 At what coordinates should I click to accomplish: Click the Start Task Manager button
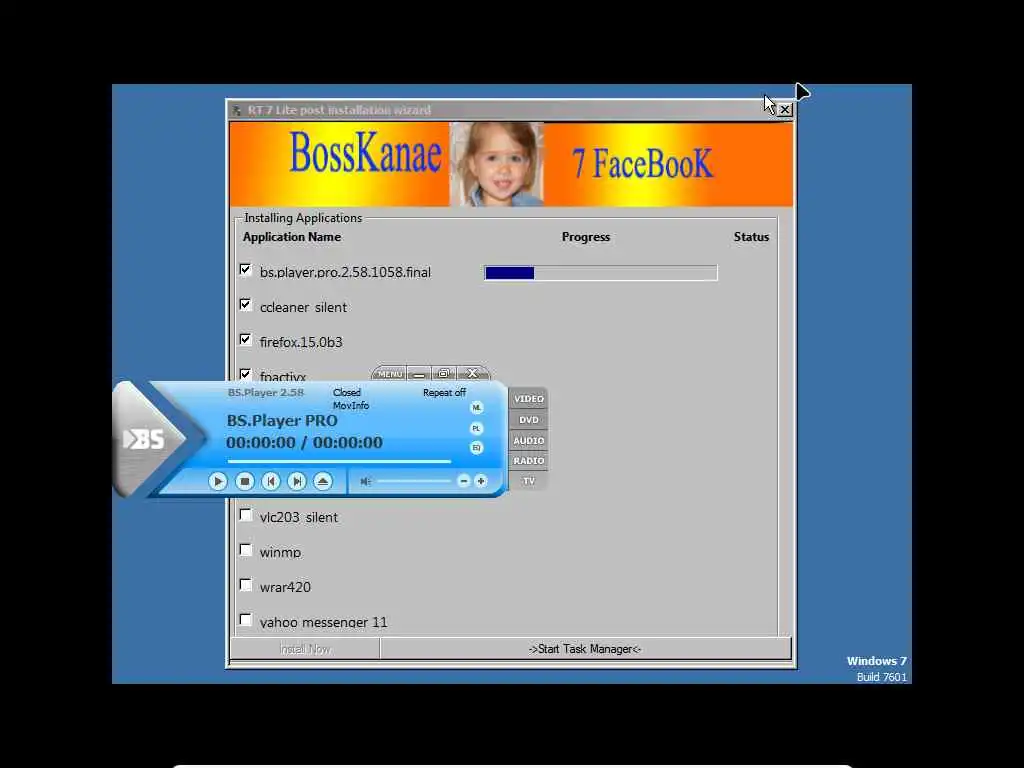(585, 649)
